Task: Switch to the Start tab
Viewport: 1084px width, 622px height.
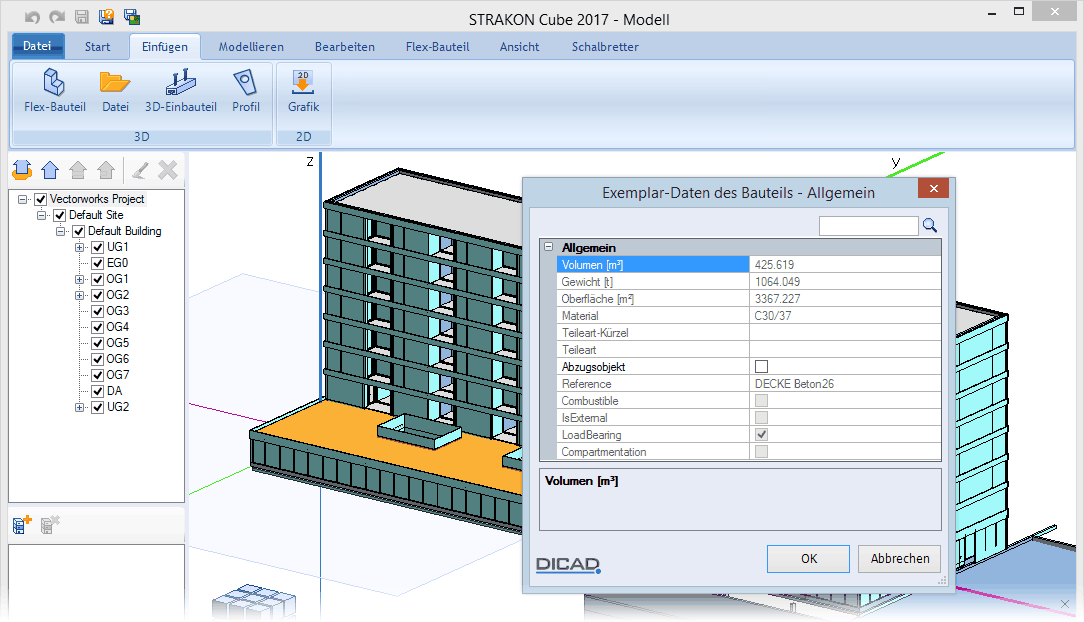Action: (x=97, y=47)
